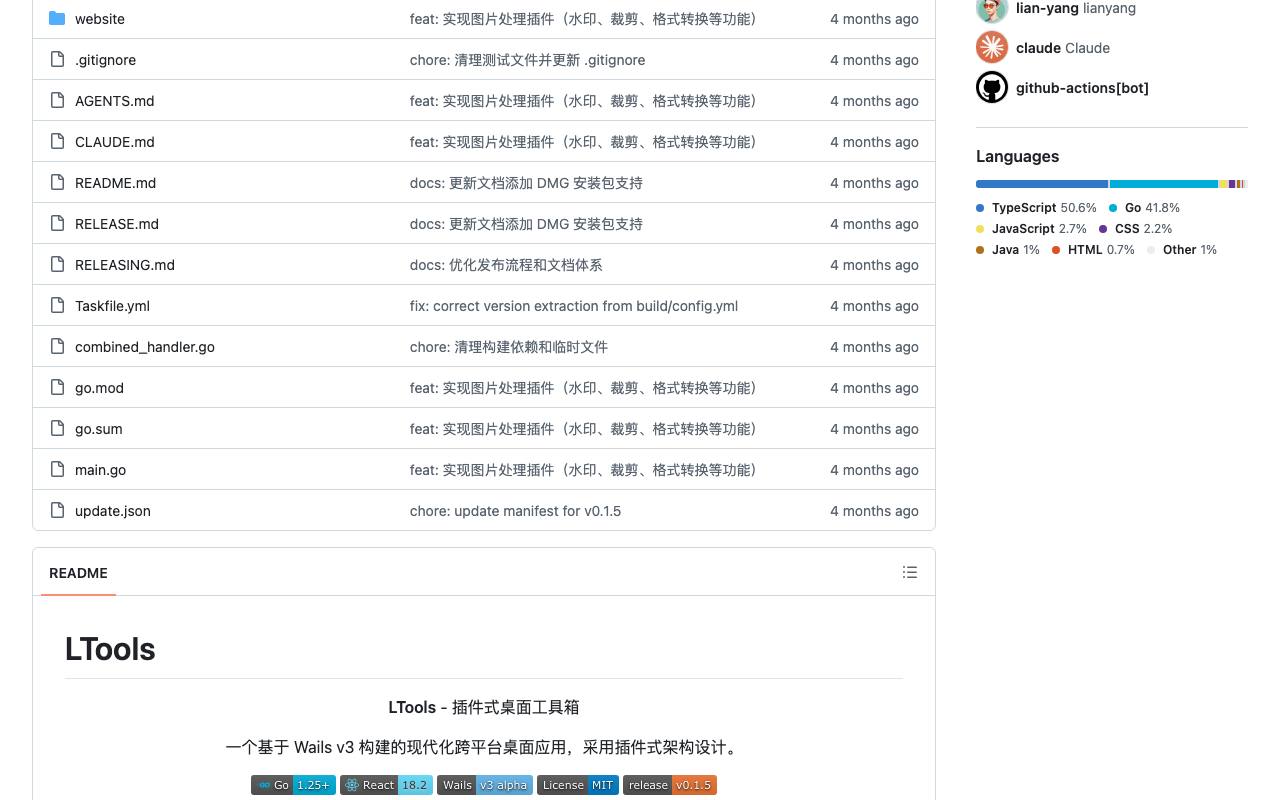Click the file icon beside main.go
The height and width of the screenshot is (800, 1280).
(x=57, y=470)
